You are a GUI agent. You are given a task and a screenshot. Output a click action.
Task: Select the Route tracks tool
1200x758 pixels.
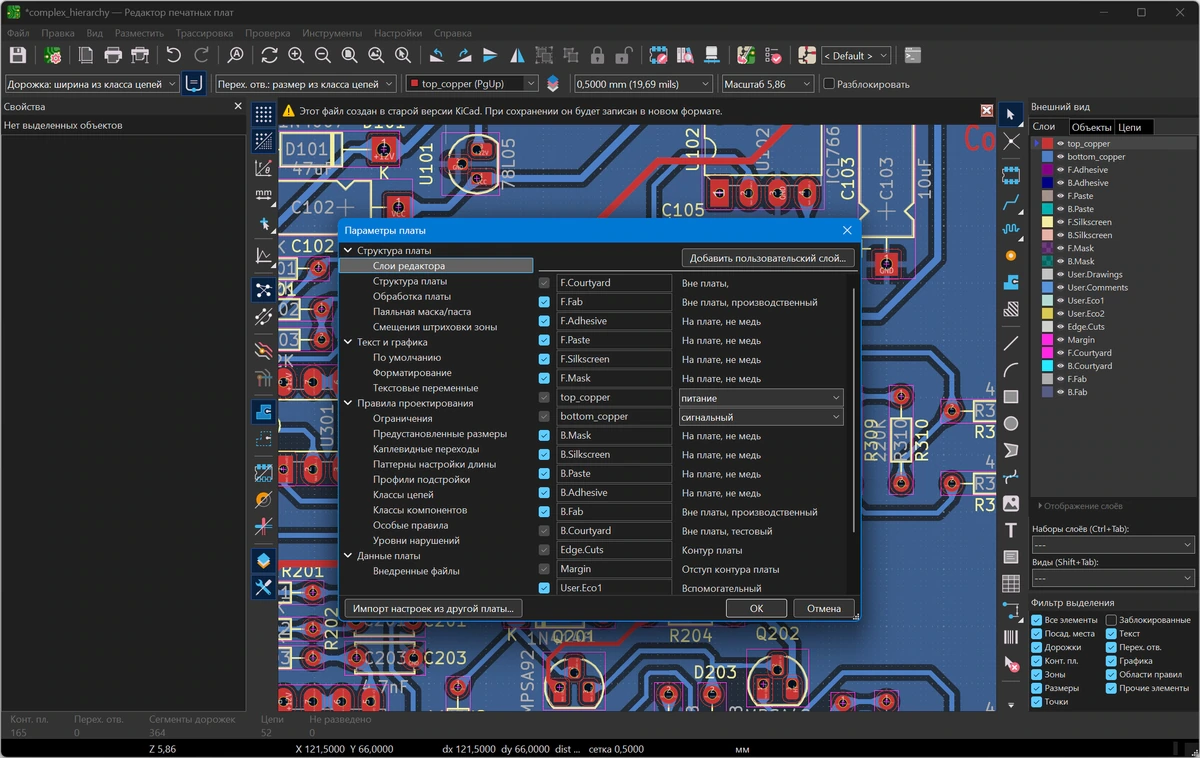click(x=1011, y=202)
